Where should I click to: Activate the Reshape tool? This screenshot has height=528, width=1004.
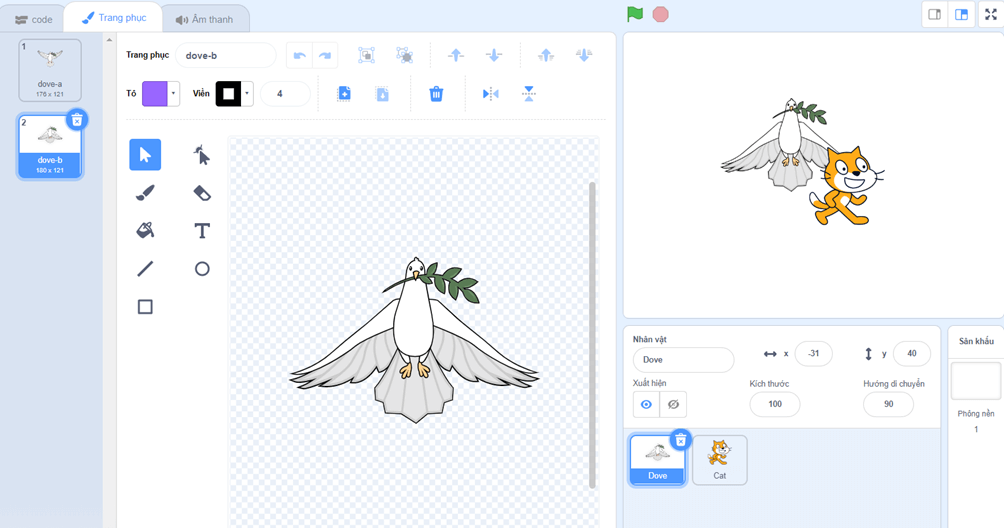coord(201,155)
